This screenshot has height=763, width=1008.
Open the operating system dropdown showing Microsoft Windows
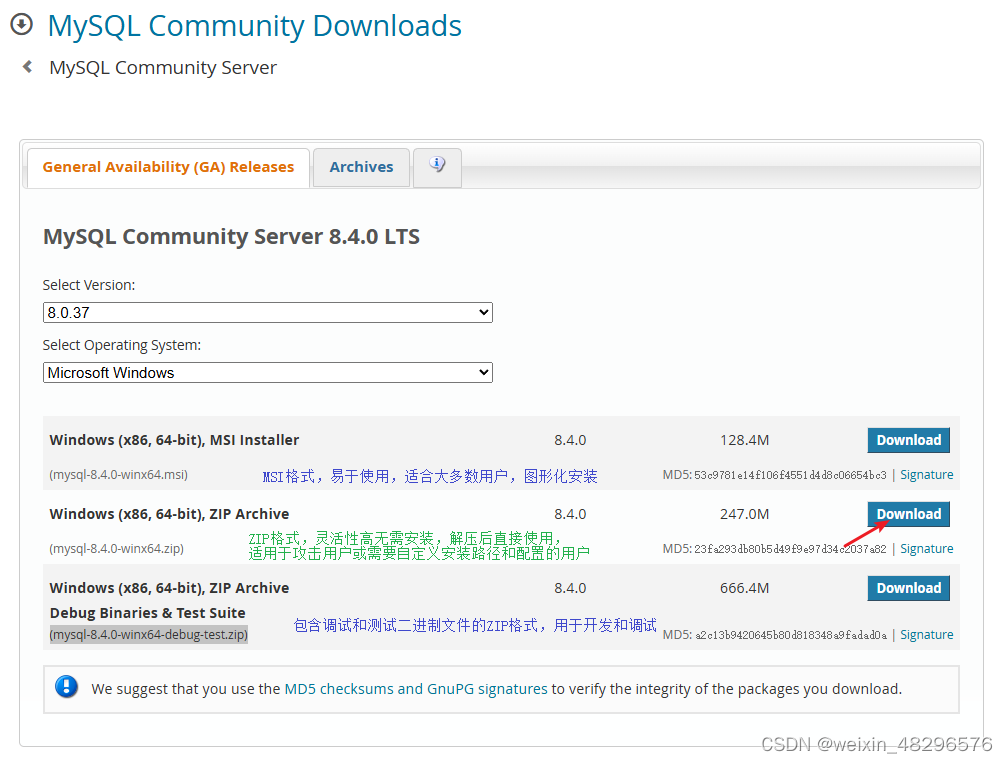(x=267, y=373)
